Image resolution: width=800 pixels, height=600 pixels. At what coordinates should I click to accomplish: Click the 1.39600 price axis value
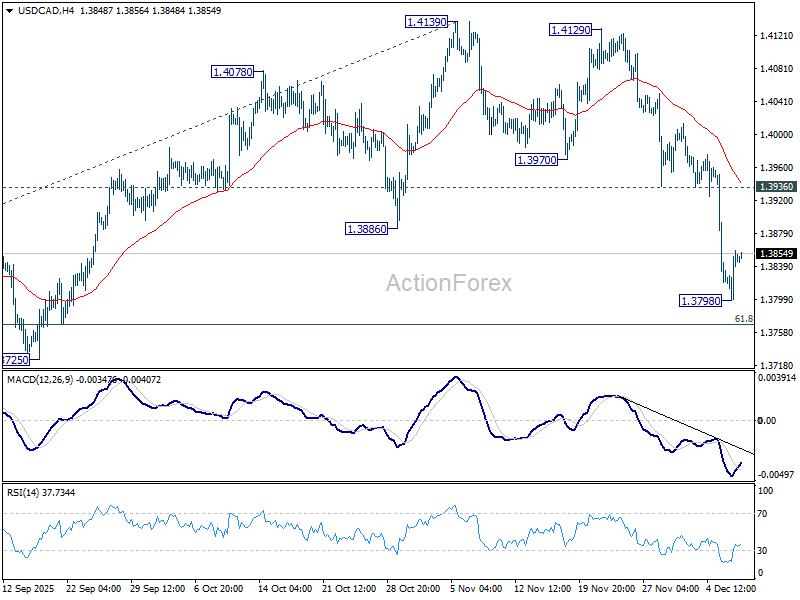777,167
